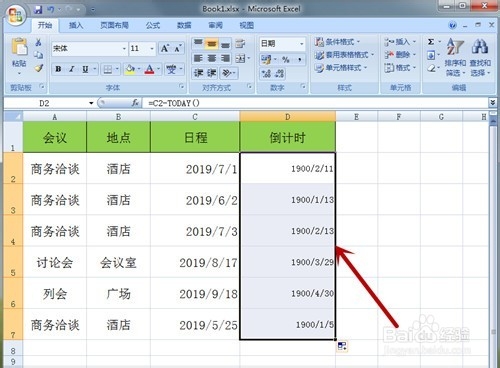Switch to 数据 ribbon tab

click(184, 25)
